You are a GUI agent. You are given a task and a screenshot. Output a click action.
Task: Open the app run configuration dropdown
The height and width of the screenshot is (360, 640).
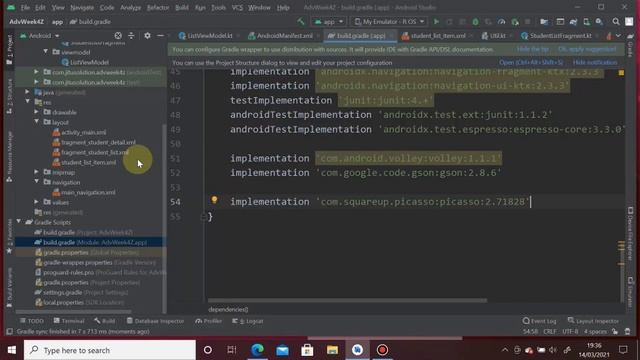(329, 22)
